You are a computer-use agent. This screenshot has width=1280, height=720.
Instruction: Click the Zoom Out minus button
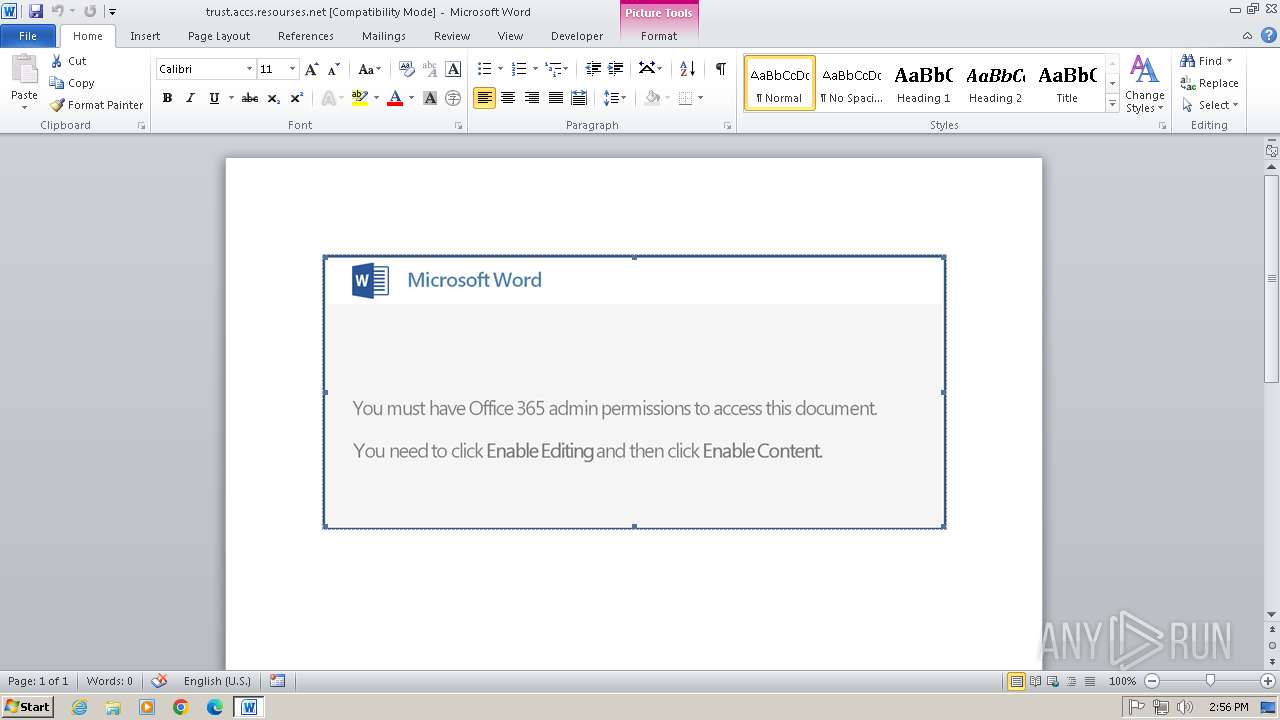click(x=1152, y=681)
